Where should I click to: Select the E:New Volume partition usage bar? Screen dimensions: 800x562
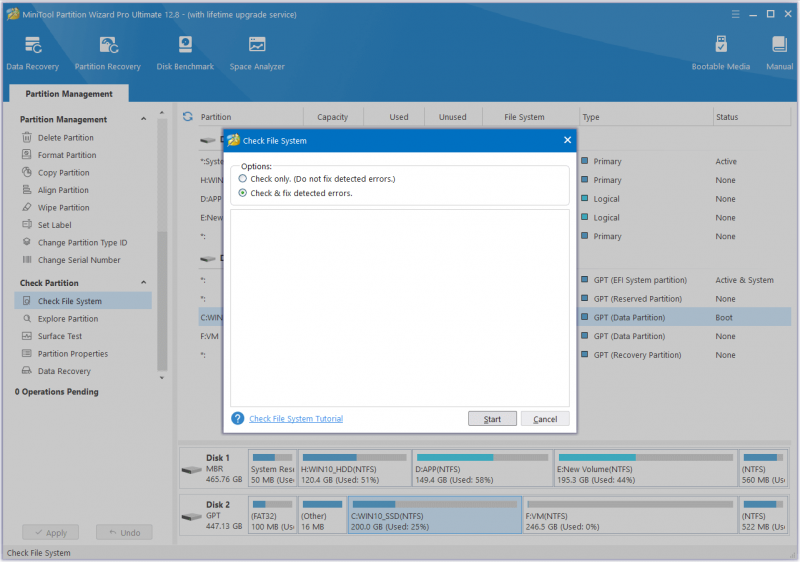pos(646,457)
